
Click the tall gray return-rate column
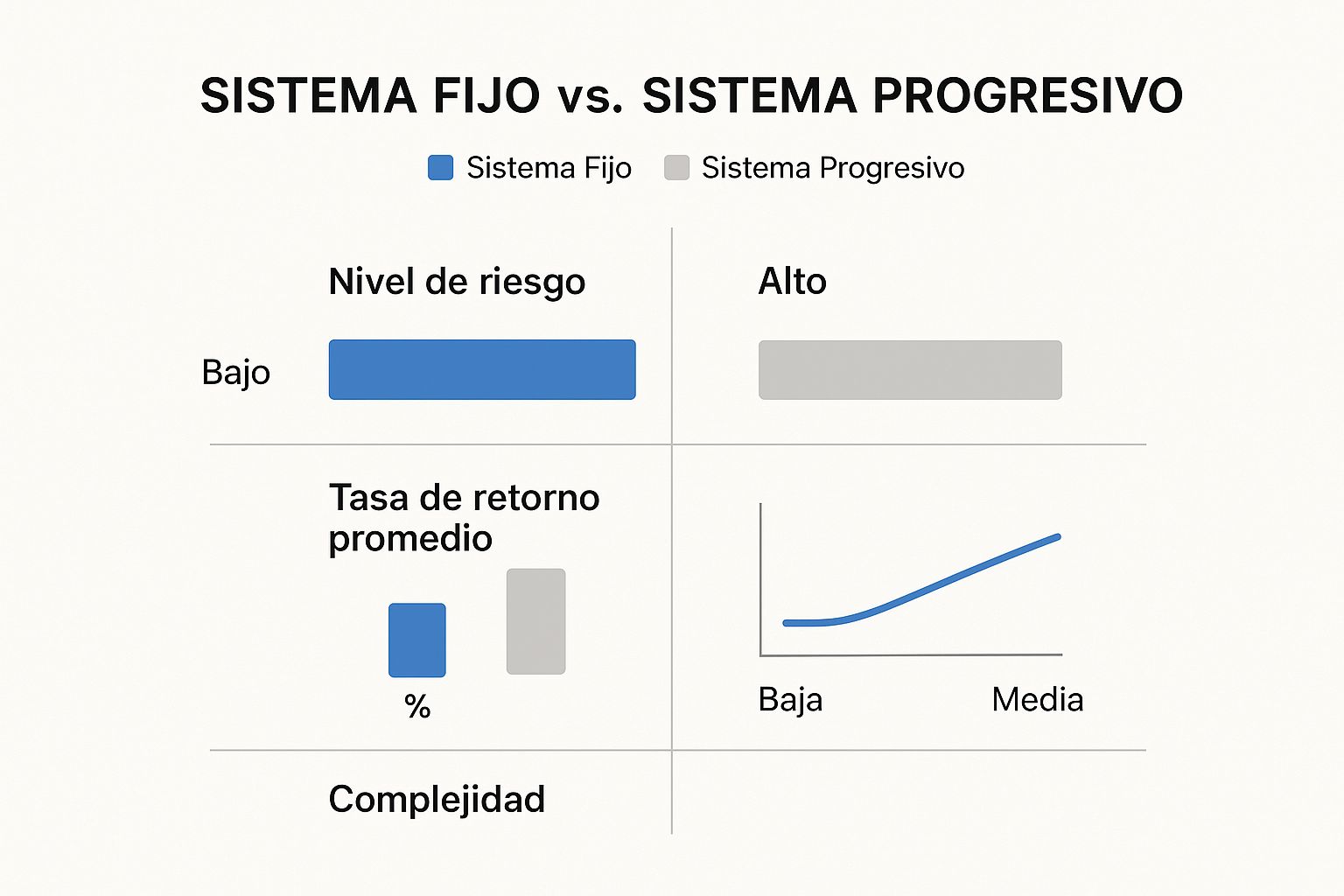pos(535,621)
